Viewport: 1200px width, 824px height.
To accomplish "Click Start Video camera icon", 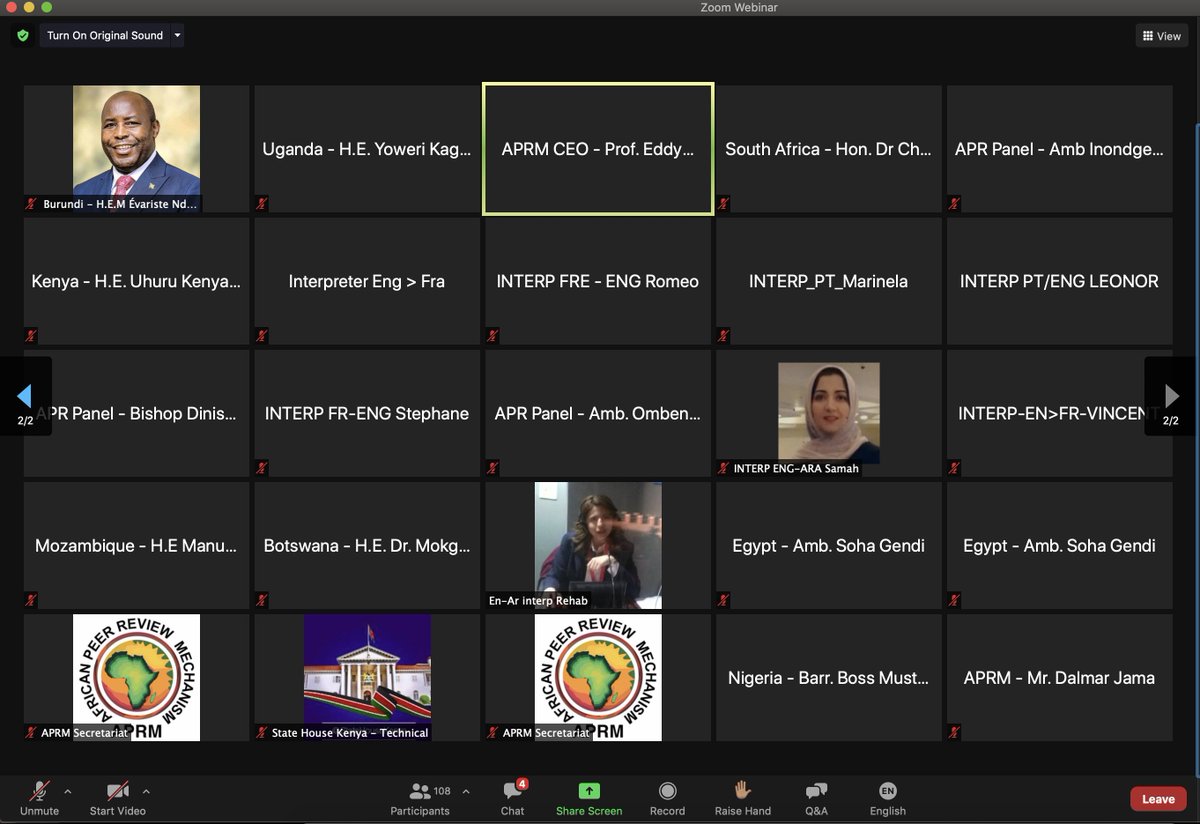I will click(x=118, y=791).
